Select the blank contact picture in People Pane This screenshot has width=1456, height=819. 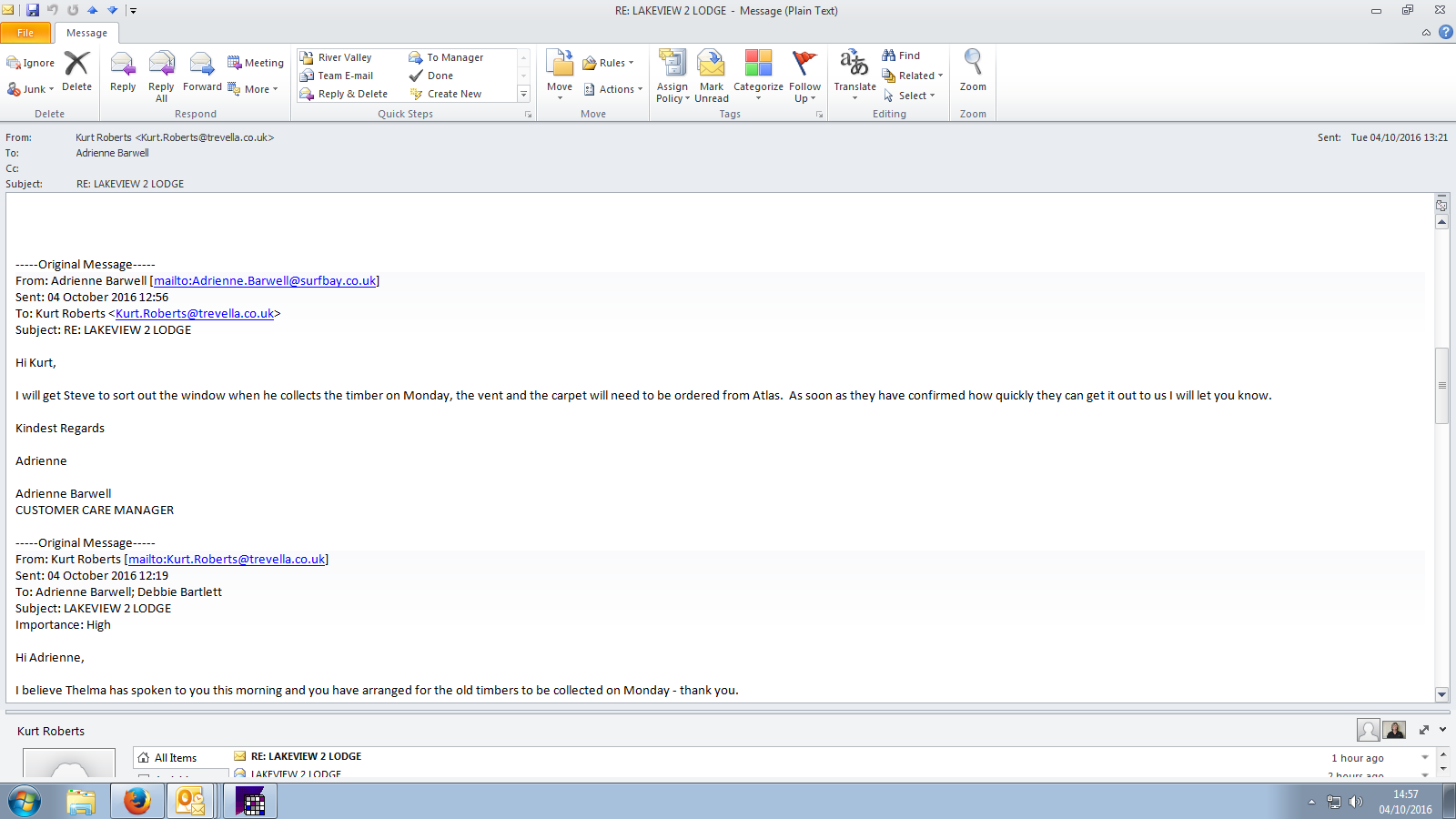point(1368,730)
